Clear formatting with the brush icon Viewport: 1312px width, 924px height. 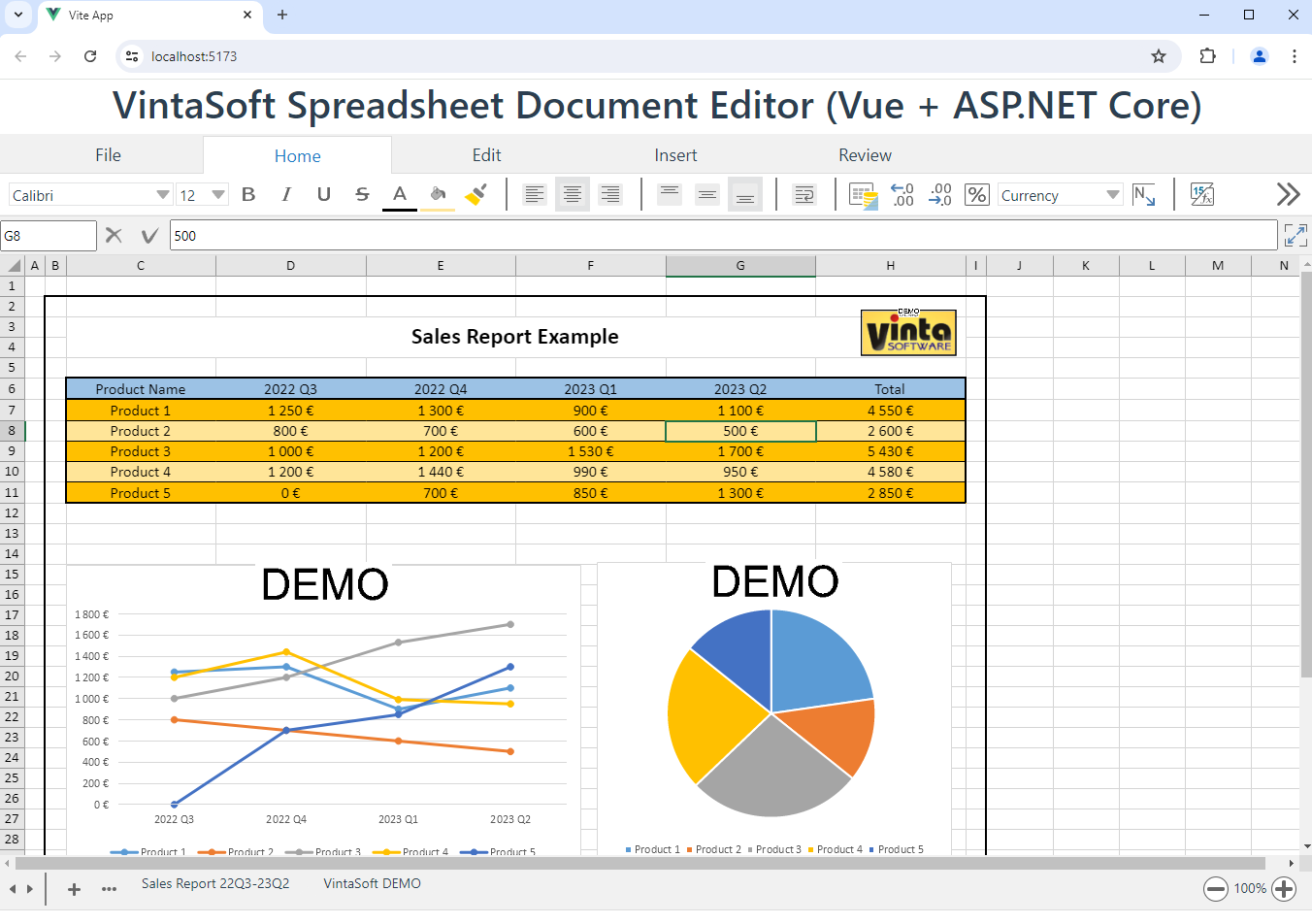476,195
